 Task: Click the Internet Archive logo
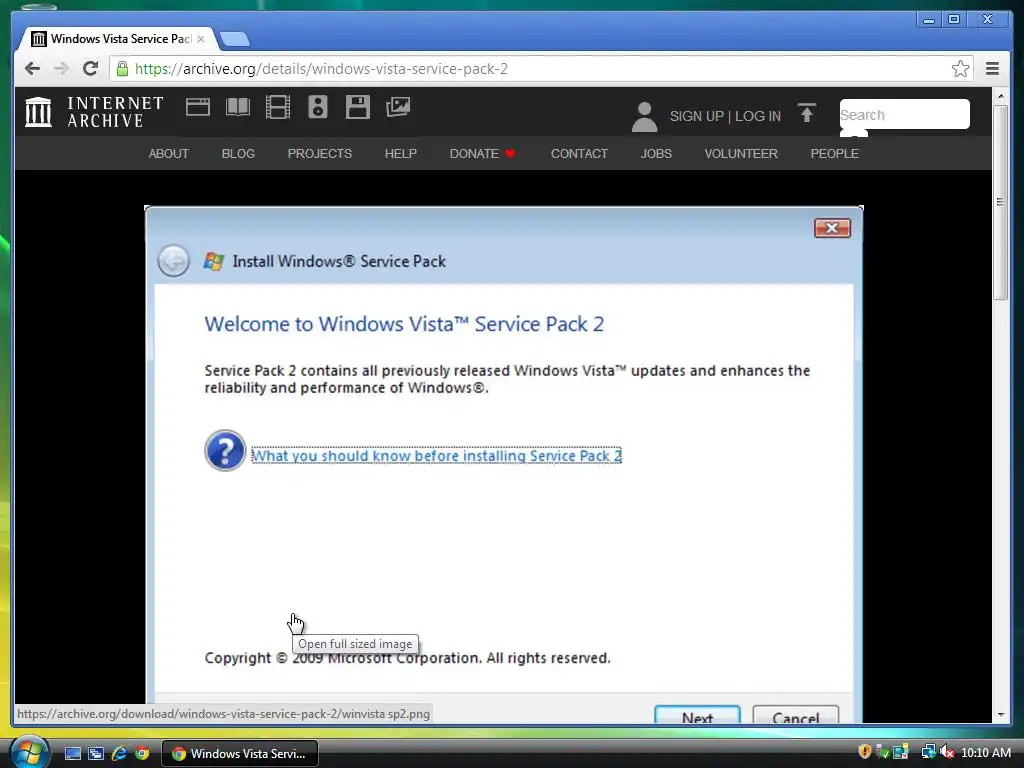point(38,112)
